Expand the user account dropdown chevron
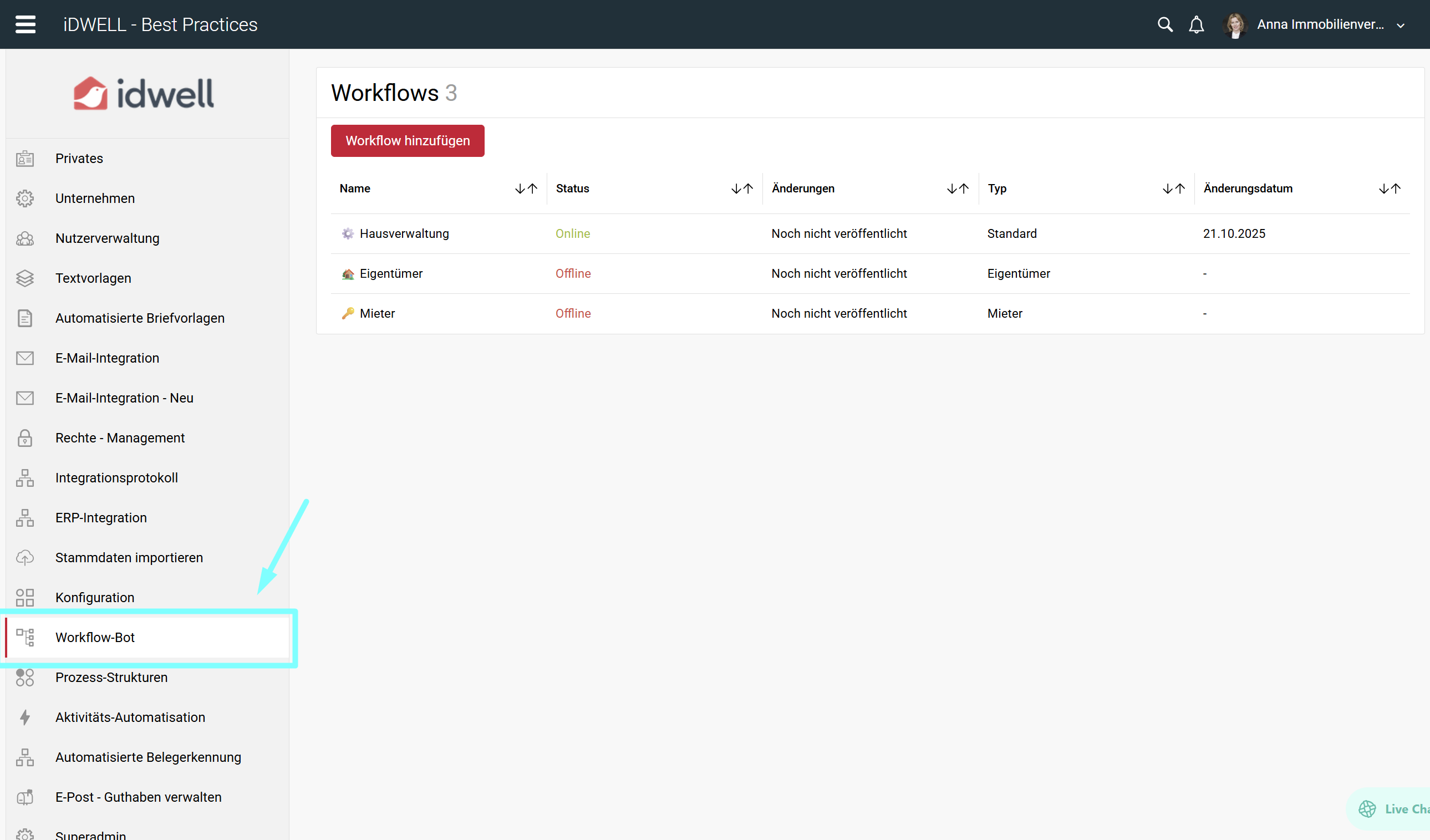 1400,26
